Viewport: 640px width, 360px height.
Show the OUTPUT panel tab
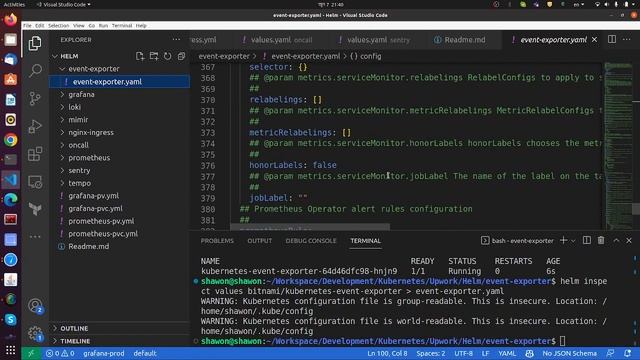(x=260, y=241)
